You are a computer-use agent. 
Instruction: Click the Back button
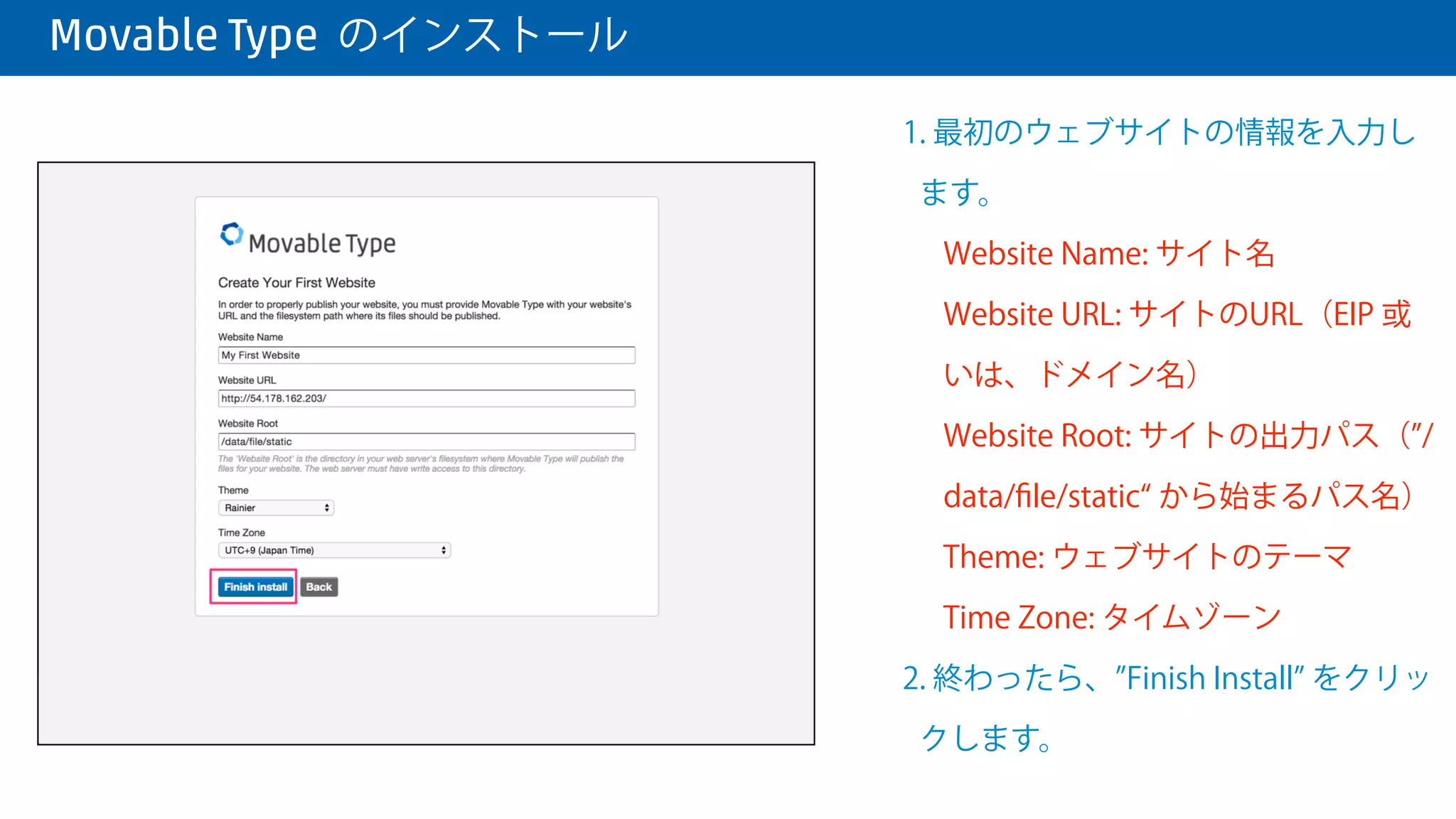pyautogui.click(x=319, y=587)
